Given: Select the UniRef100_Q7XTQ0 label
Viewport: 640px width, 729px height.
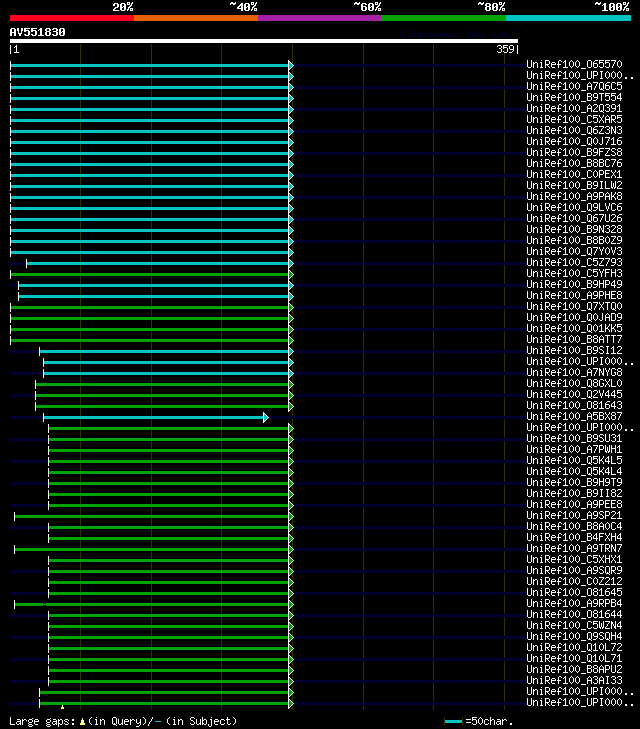Looking at the screenshot, I should click(574, 306).
